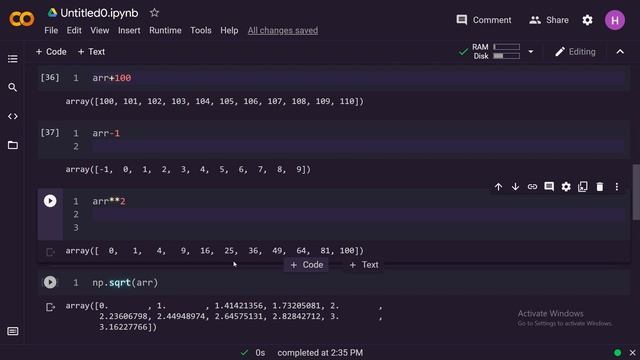
Task: Collapse the header with chevron up
Action: (620, 52)
